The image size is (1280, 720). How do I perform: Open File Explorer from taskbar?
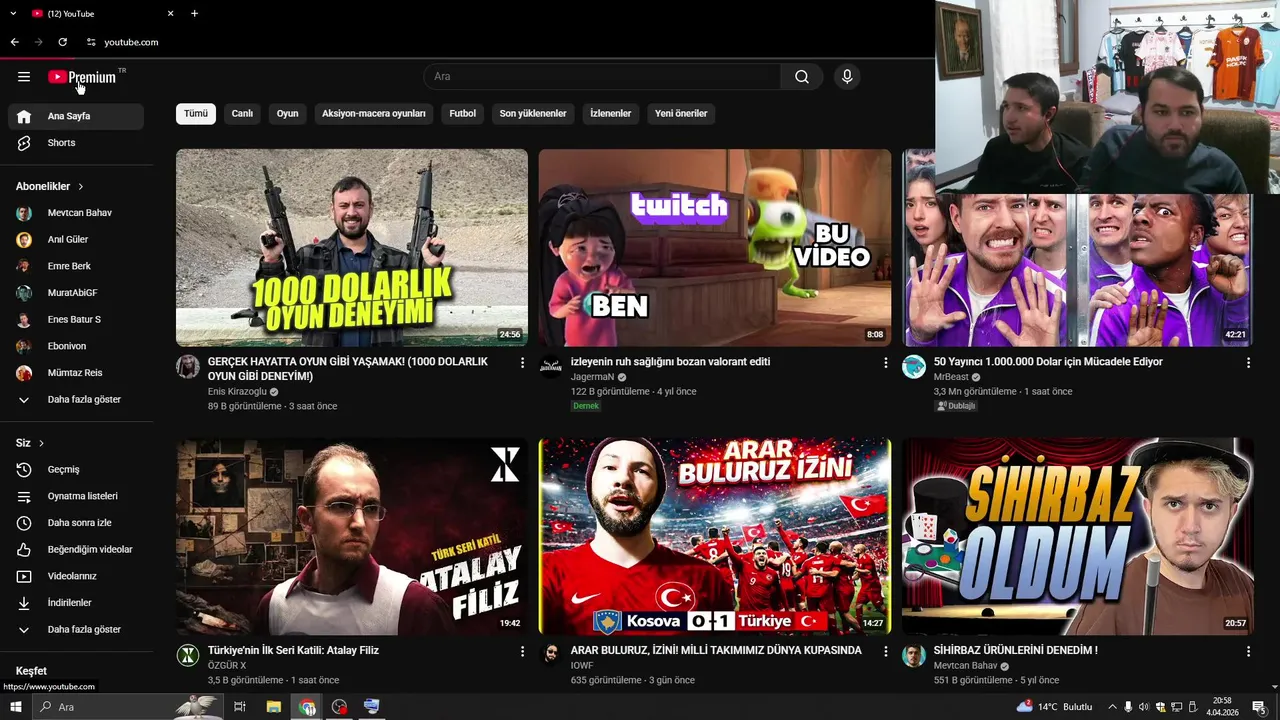(273, 707)
